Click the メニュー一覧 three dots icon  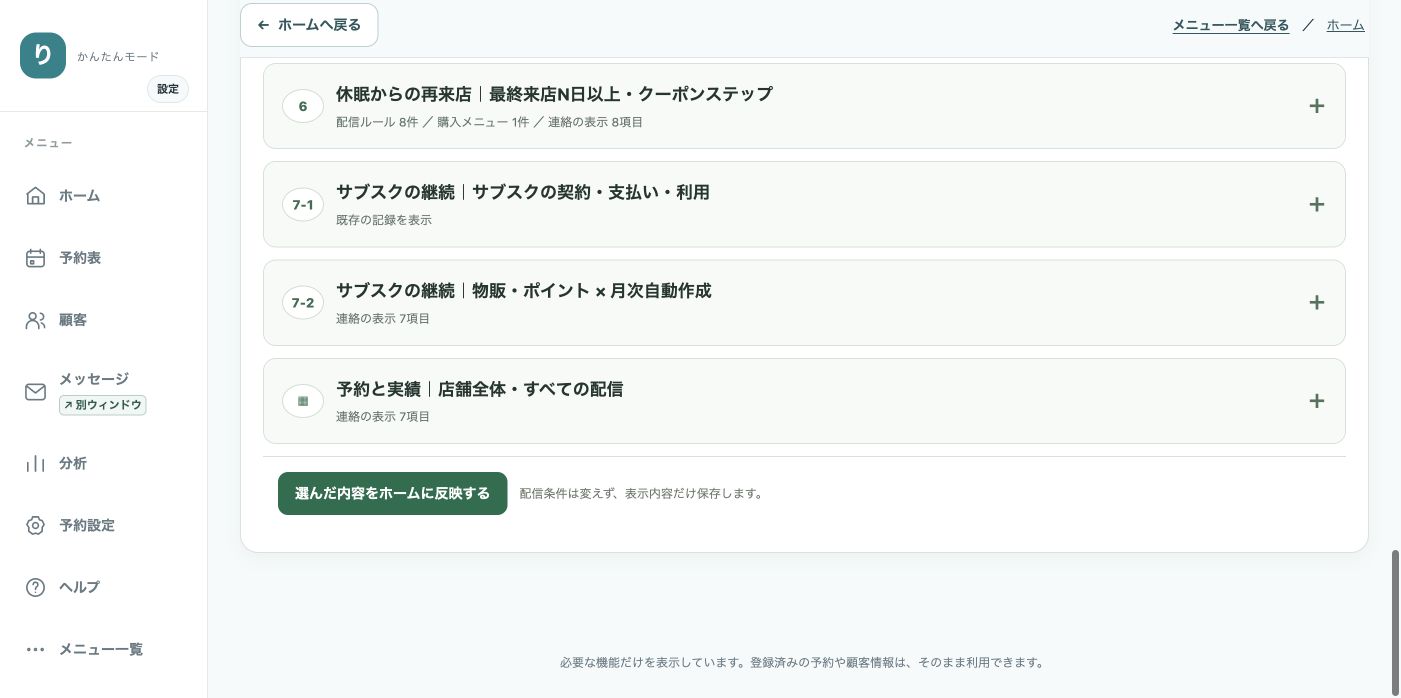click(35, 650)
